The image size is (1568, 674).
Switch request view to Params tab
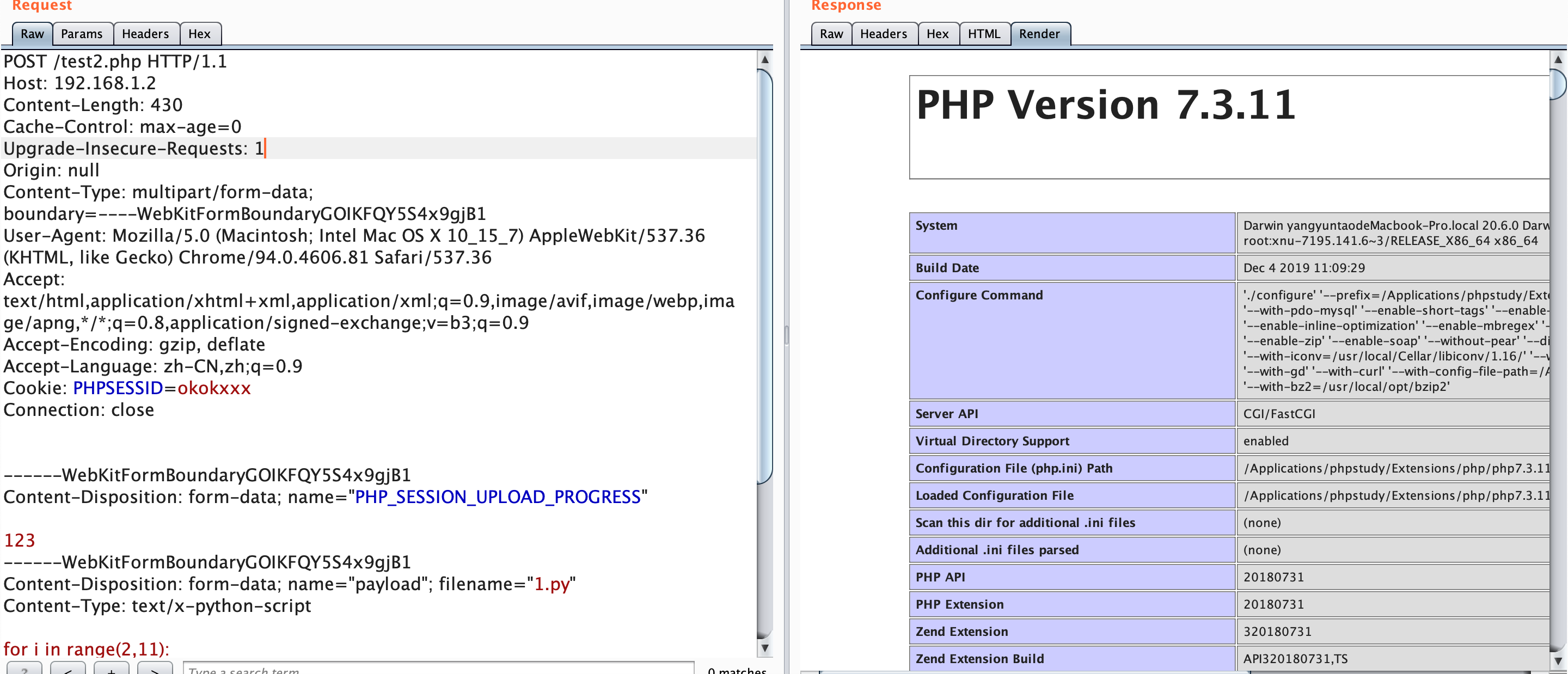tap(82, 34)
